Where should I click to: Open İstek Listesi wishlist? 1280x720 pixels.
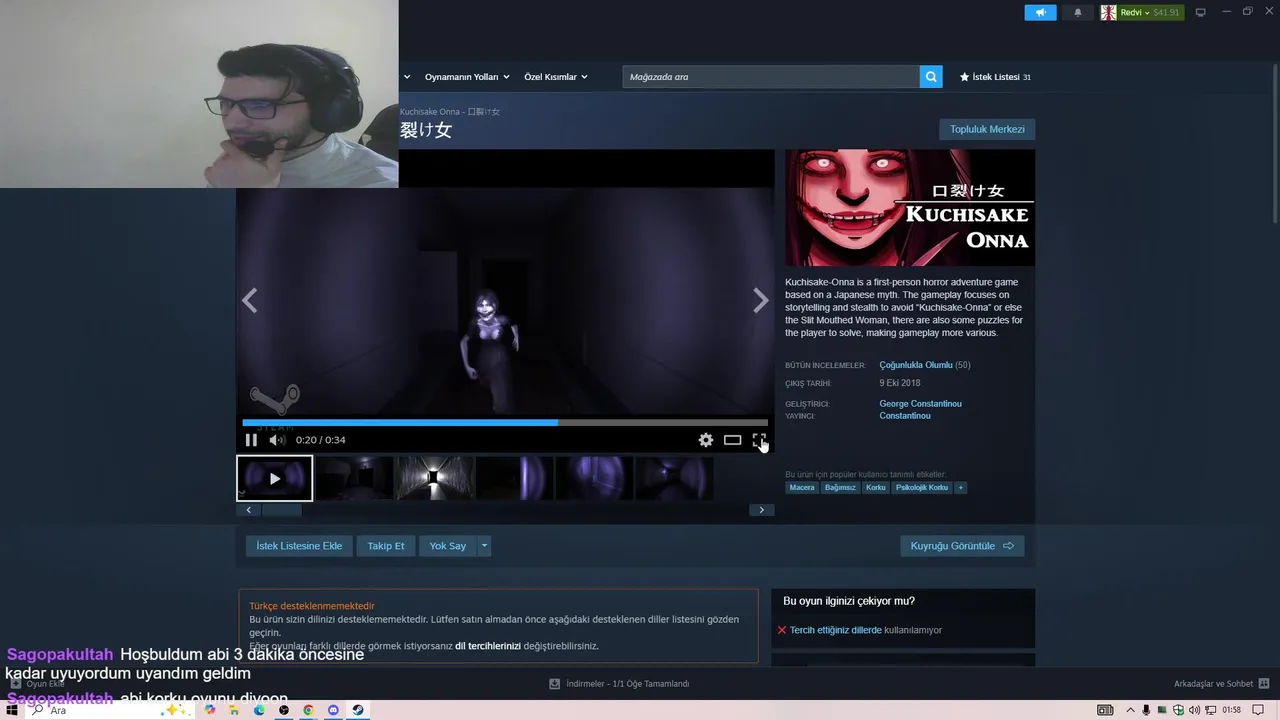(x=995, y=77)
